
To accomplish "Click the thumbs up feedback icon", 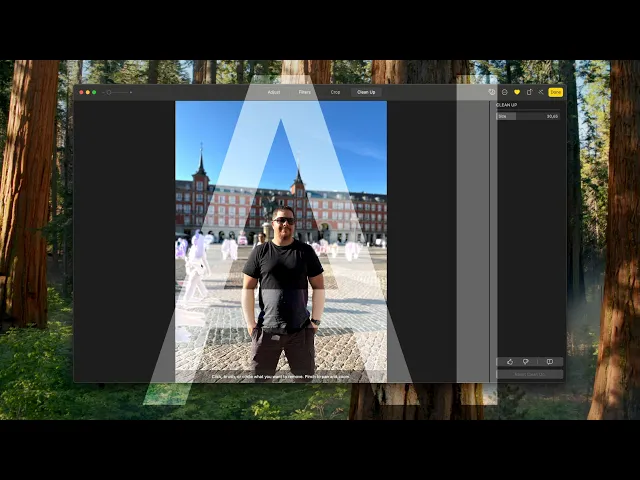I will pos(510,362).
